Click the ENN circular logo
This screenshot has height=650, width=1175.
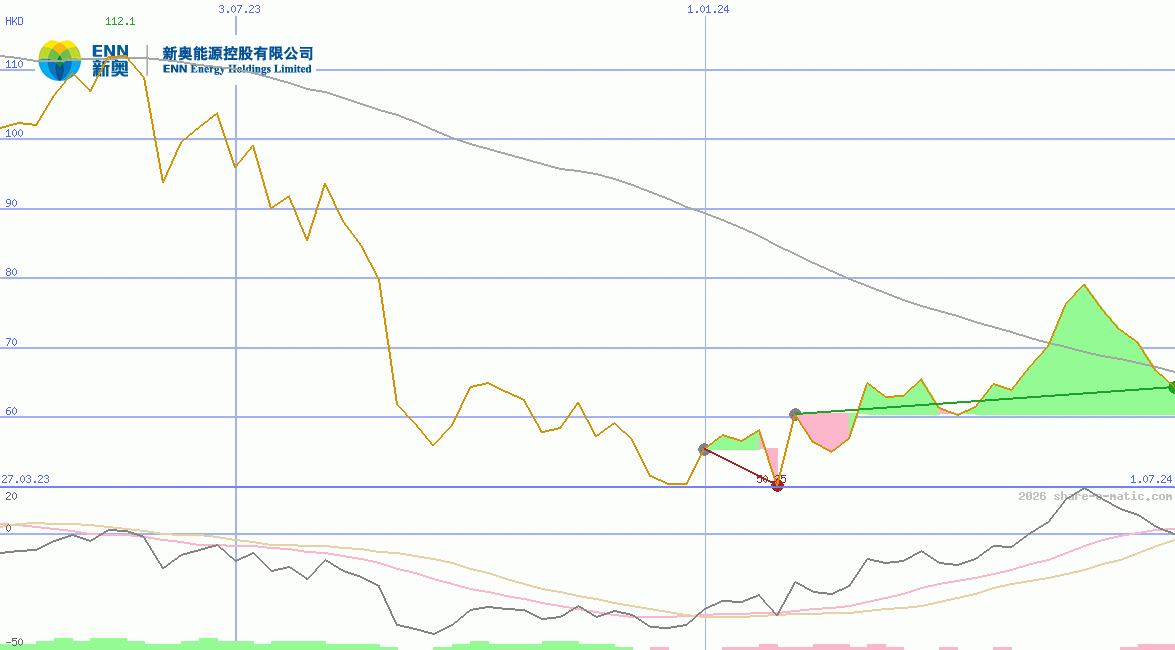pyautogui.click(x=59, y=61)
